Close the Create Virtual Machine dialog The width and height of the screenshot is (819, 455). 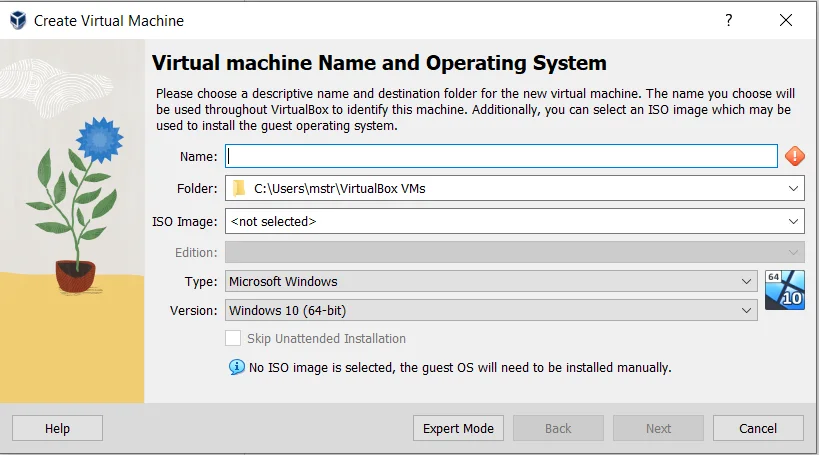click(786, 20)
